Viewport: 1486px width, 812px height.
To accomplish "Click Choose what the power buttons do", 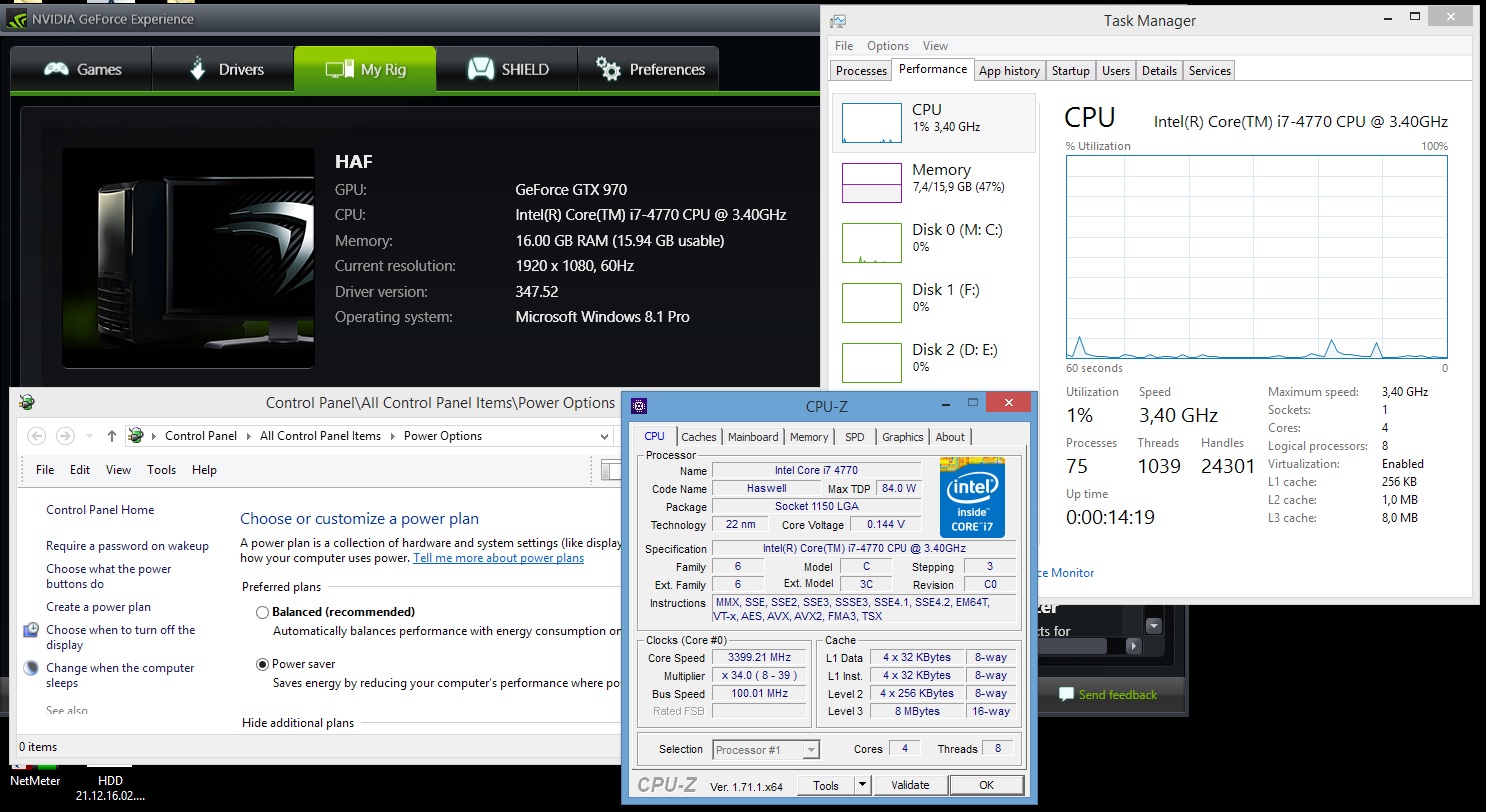I will [109, 576].
